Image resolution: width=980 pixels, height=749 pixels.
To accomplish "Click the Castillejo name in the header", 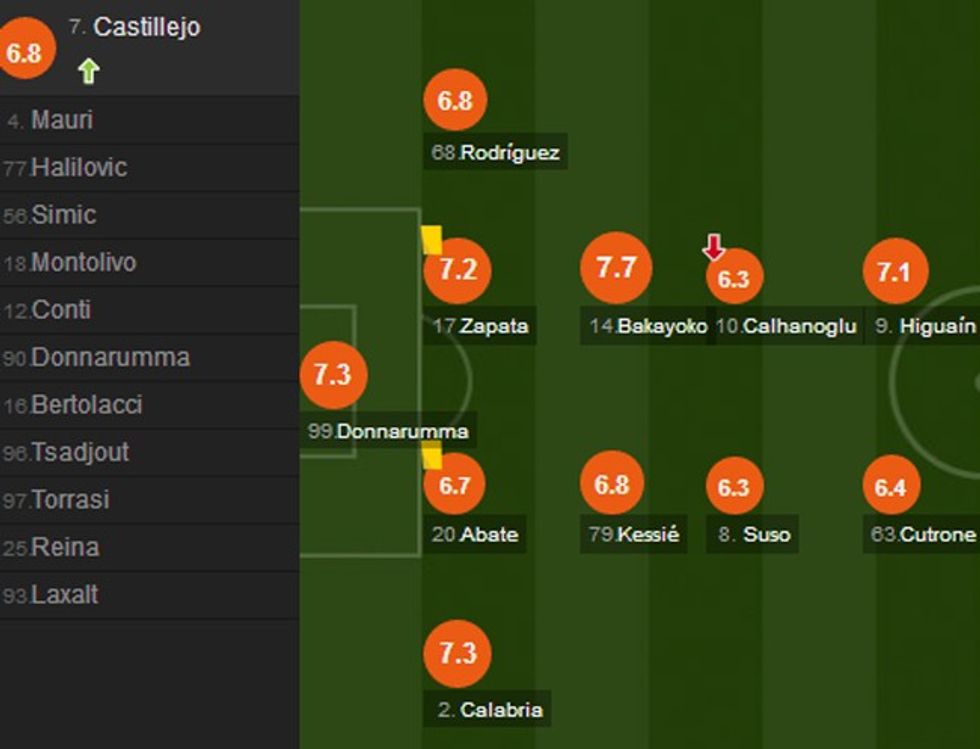I will (x=146, y=27).
